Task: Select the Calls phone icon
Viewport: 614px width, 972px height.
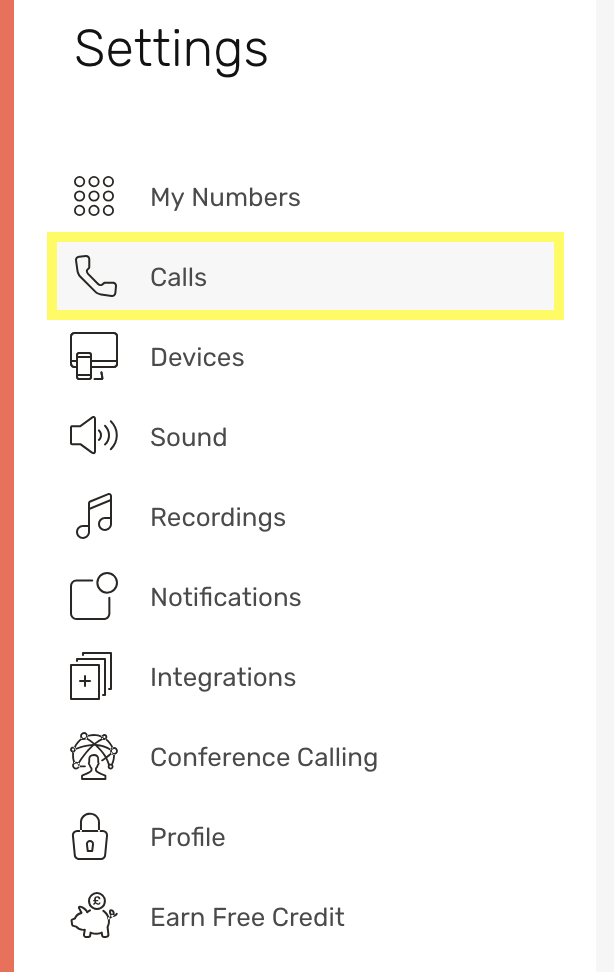Action: [x=92, y=277]
